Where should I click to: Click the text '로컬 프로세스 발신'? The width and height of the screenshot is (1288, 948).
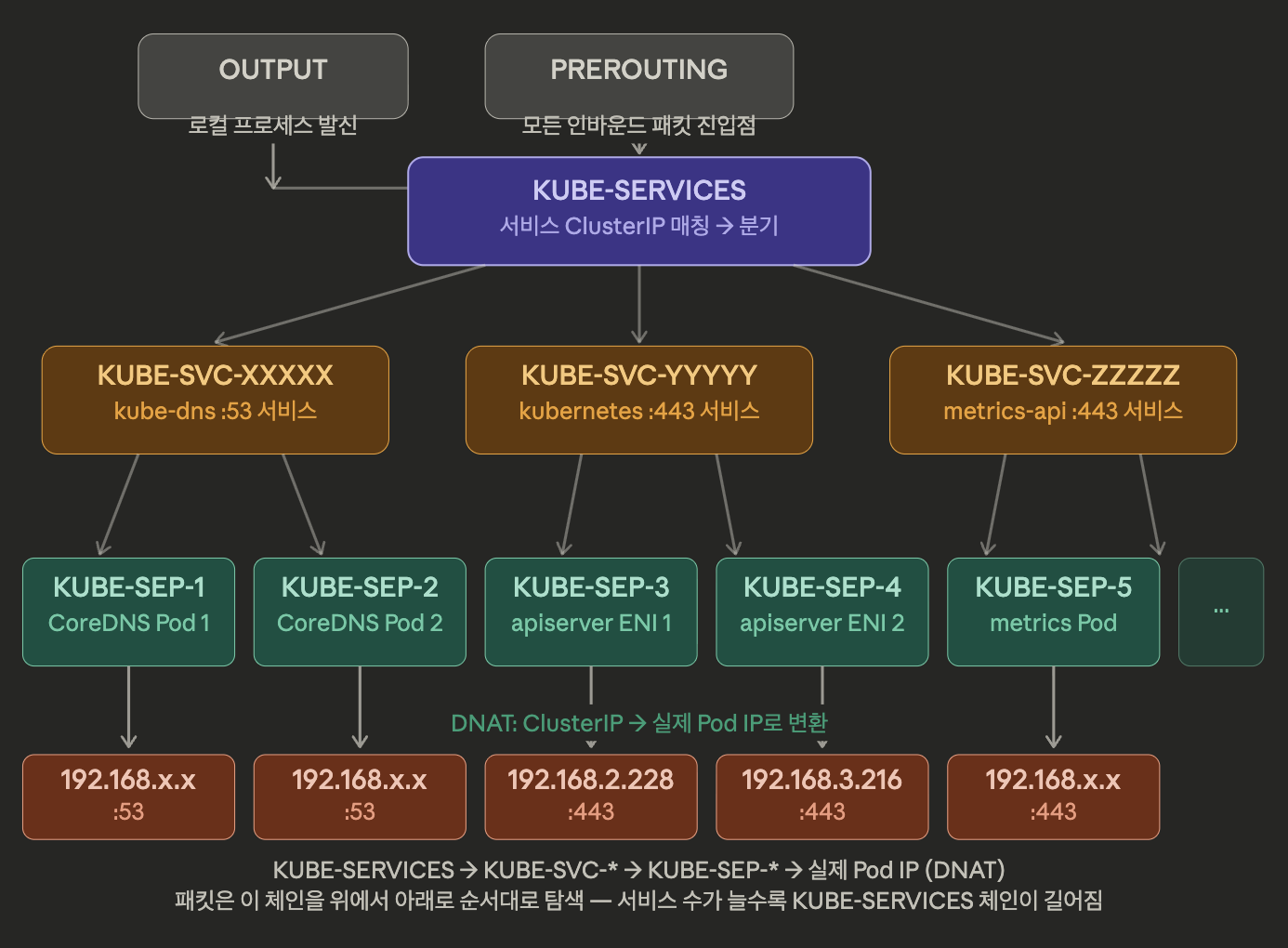[273, 125]
